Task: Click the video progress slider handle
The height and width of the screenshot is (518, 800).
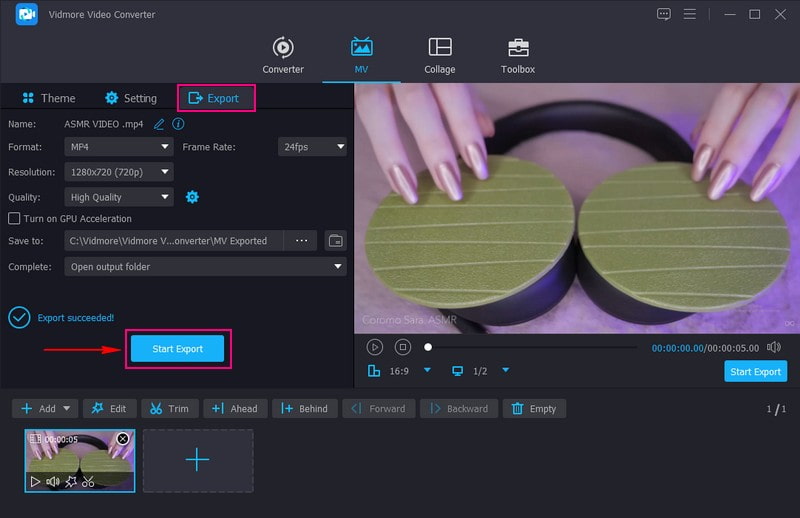Action: pyautogui.click(x=428, y=347)
